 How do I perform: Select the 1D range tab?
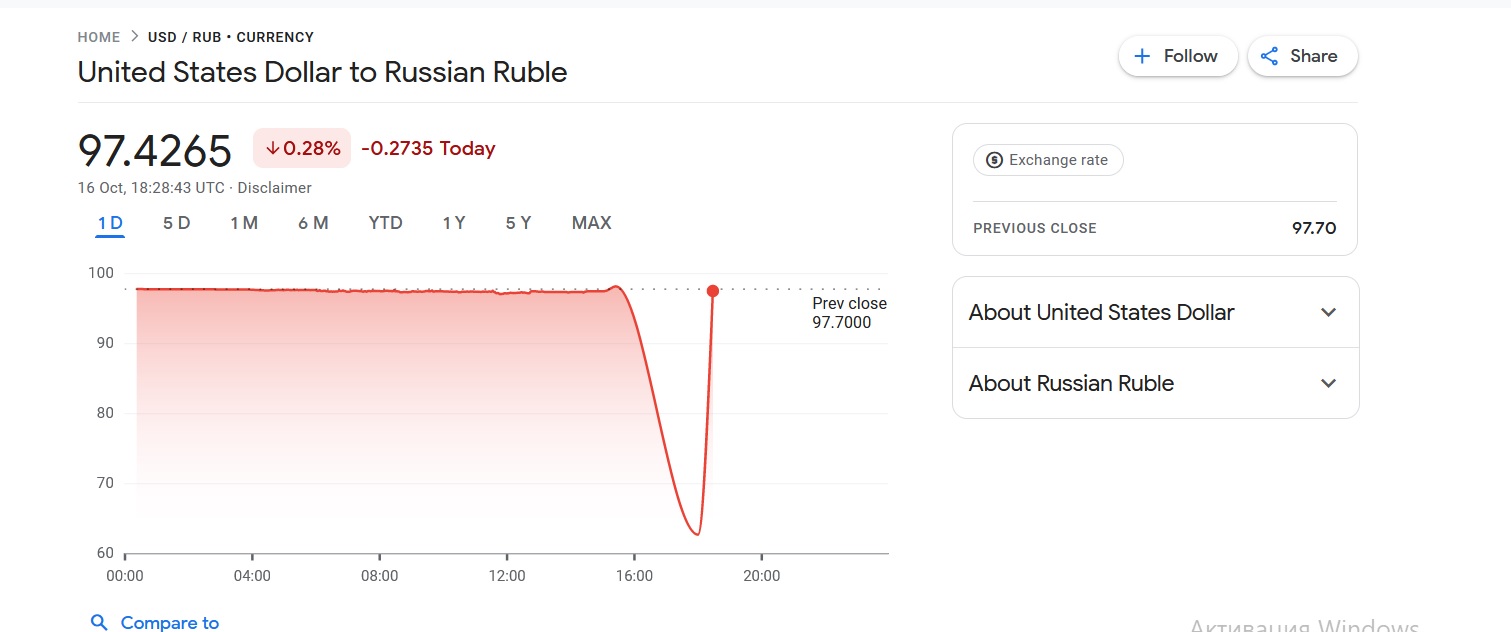tap(110, 223)
